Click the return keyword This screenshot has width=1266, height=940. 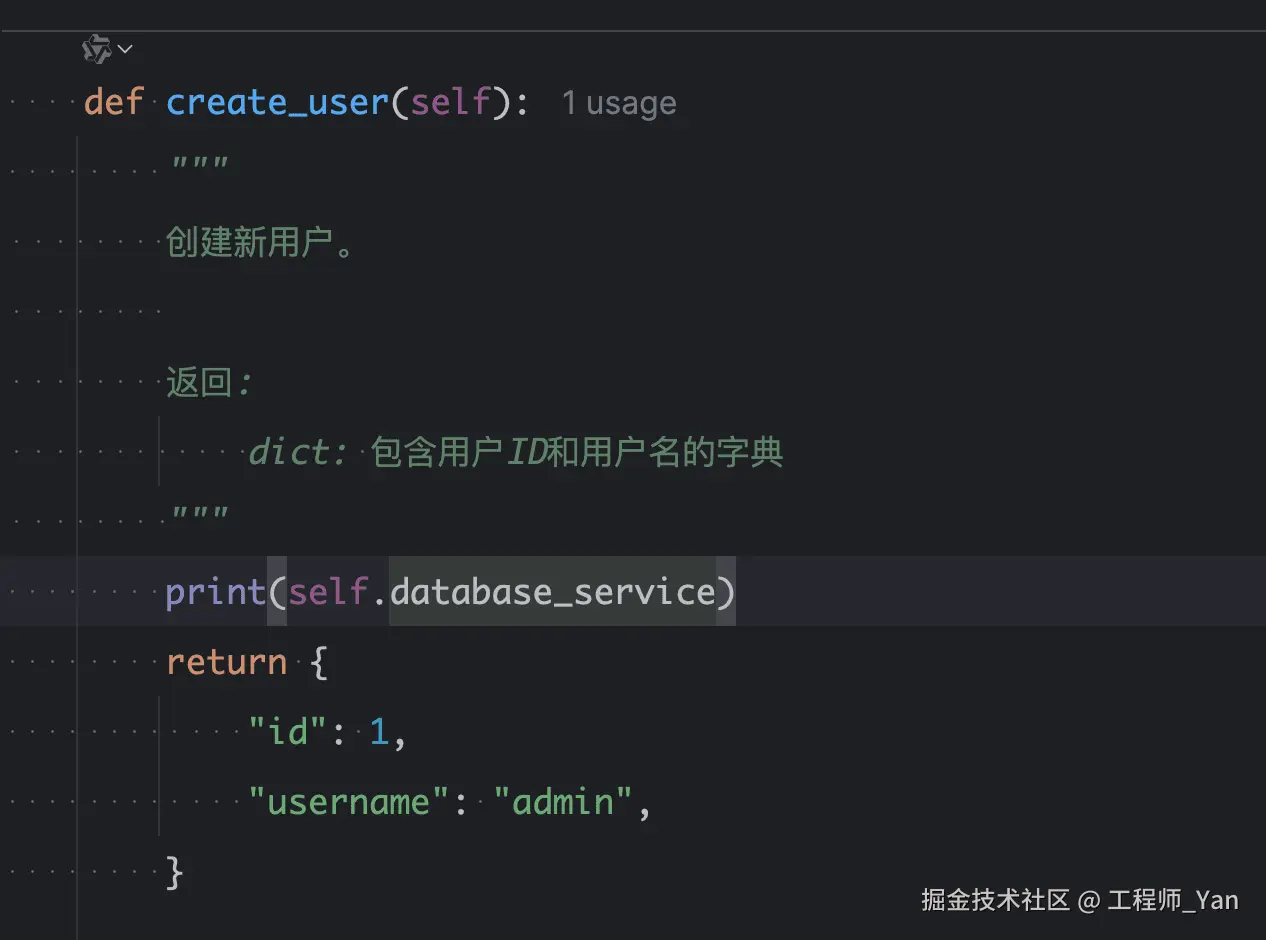click(x=226, y=662)
